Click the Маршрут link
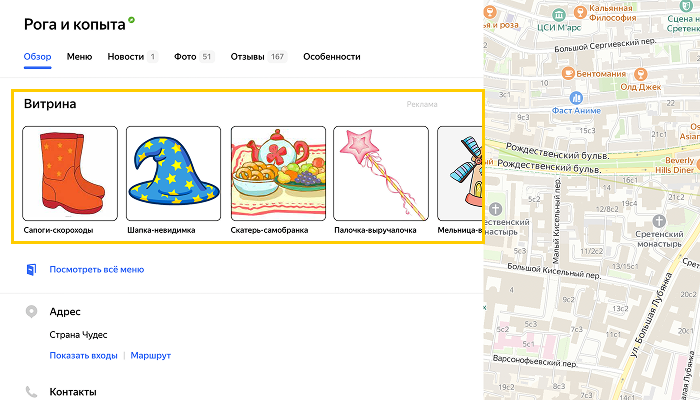Screen dimensions: 700x400 pyautogui.click(x=151, y=355)
